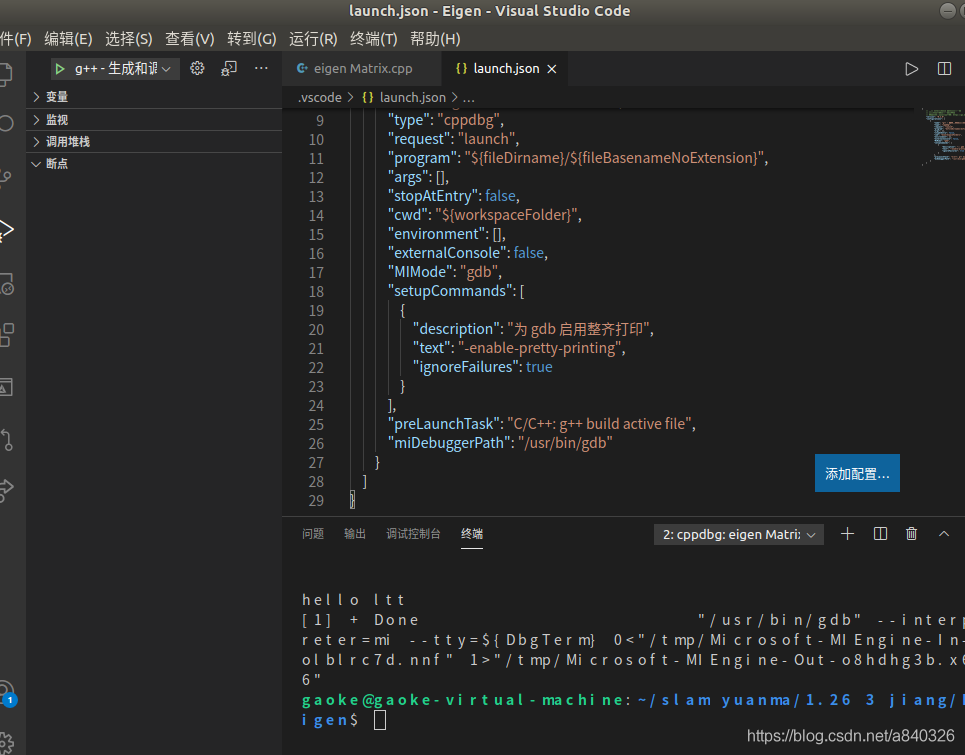Expand the 变量 (Variables) section

154,97
